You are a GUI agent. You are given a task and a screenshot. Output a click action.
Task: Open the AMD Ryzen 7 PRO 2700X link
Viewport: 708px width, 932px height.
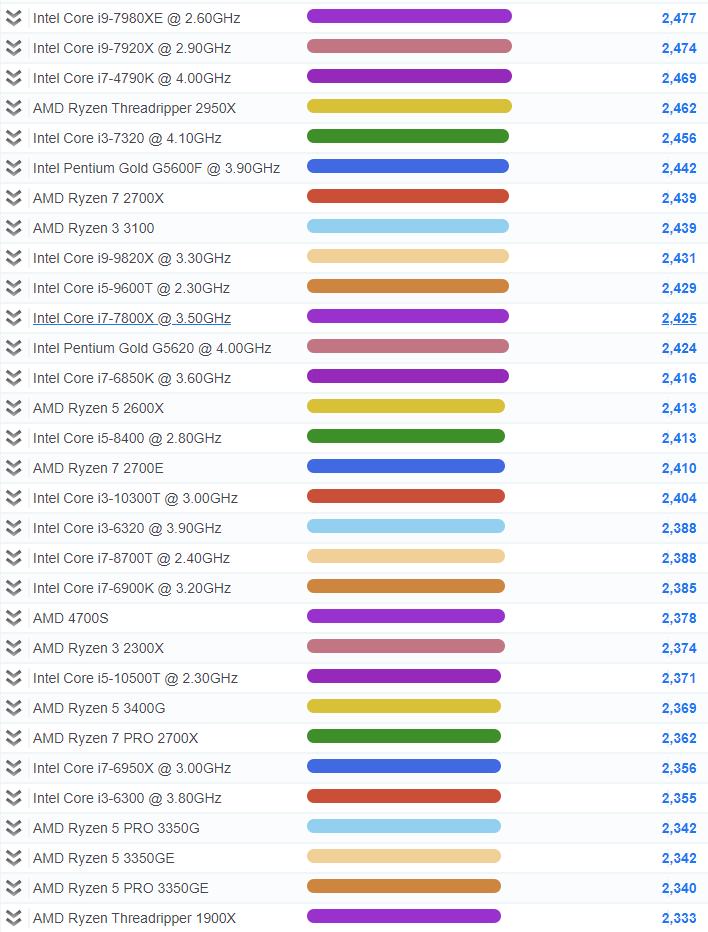115,738
